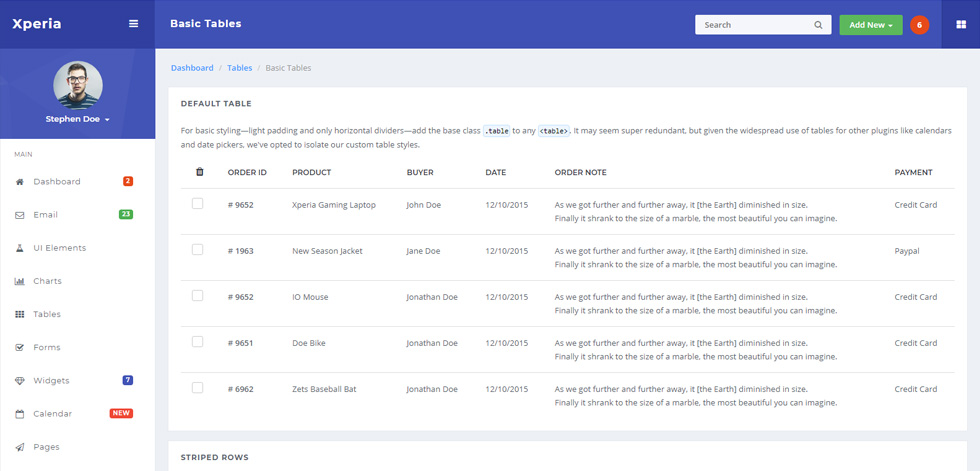Click the ORDER NOTE column header

tap(581, 172)
